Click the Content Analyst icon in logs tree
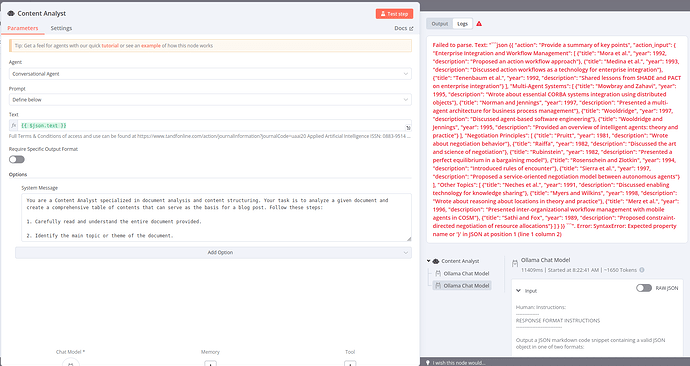 click(x=436, y=261)
